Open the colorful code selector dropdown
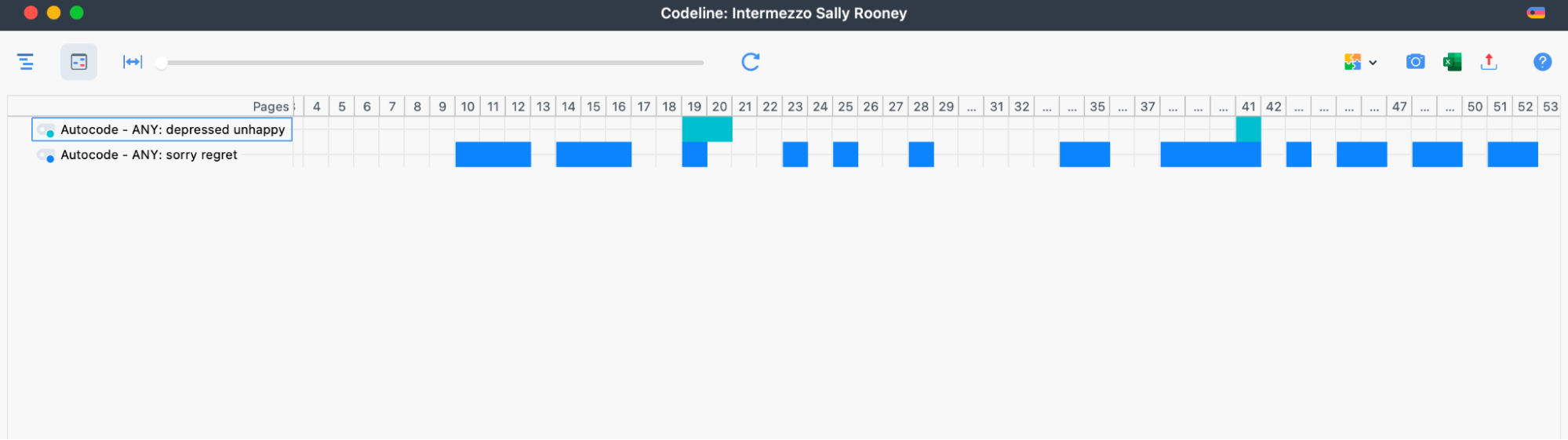 [1360, 62]
